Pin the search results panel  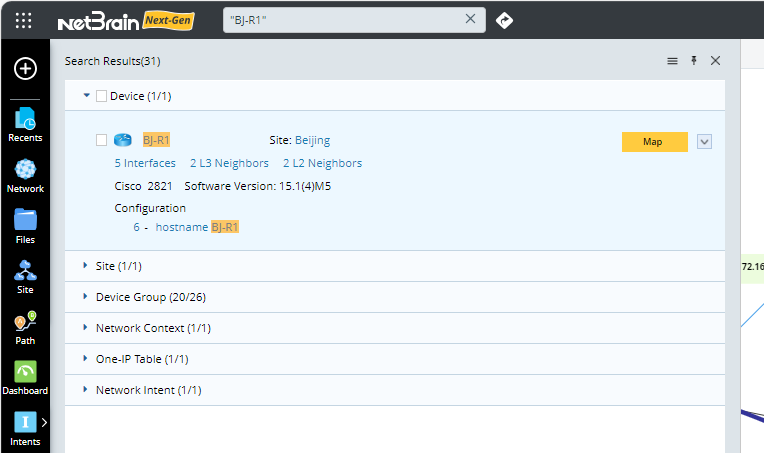click(x=694, y=60)
